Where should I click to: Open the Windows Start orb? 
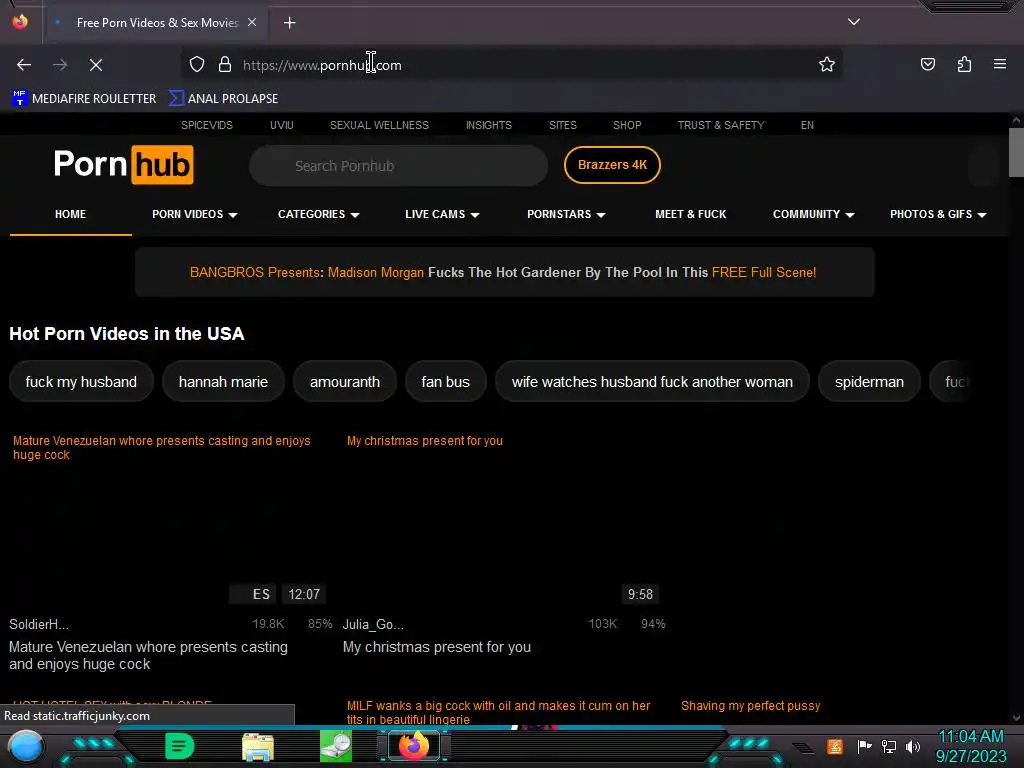click(x=25, y=746)
